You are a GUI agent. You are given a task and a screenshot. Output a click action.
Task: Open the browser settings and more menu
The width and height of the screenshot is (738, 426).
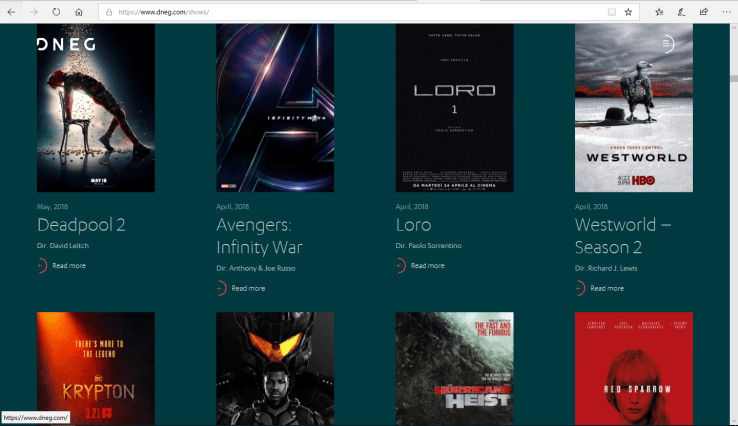click(x=725, y=12)
